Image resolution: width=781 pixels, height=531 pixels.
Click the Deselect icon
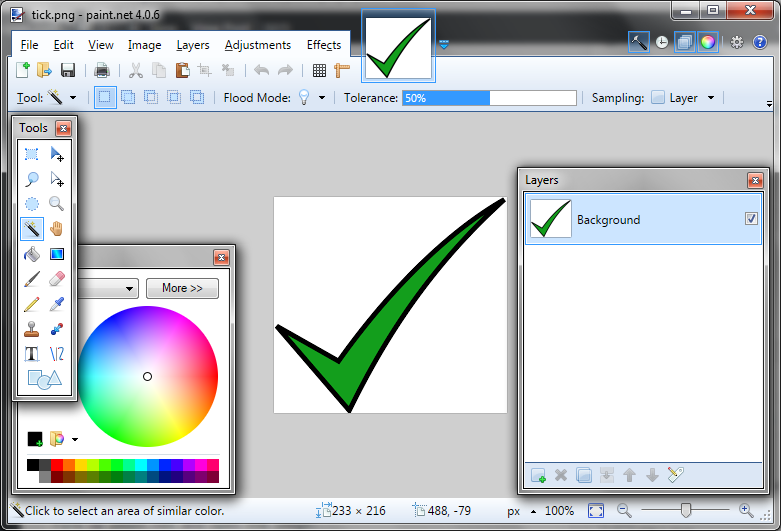(228, 70)
